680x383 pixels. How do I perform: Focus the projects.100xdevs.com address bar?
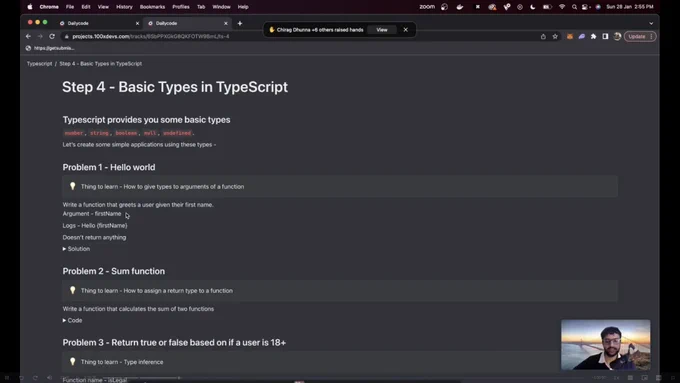pos(299,36)
